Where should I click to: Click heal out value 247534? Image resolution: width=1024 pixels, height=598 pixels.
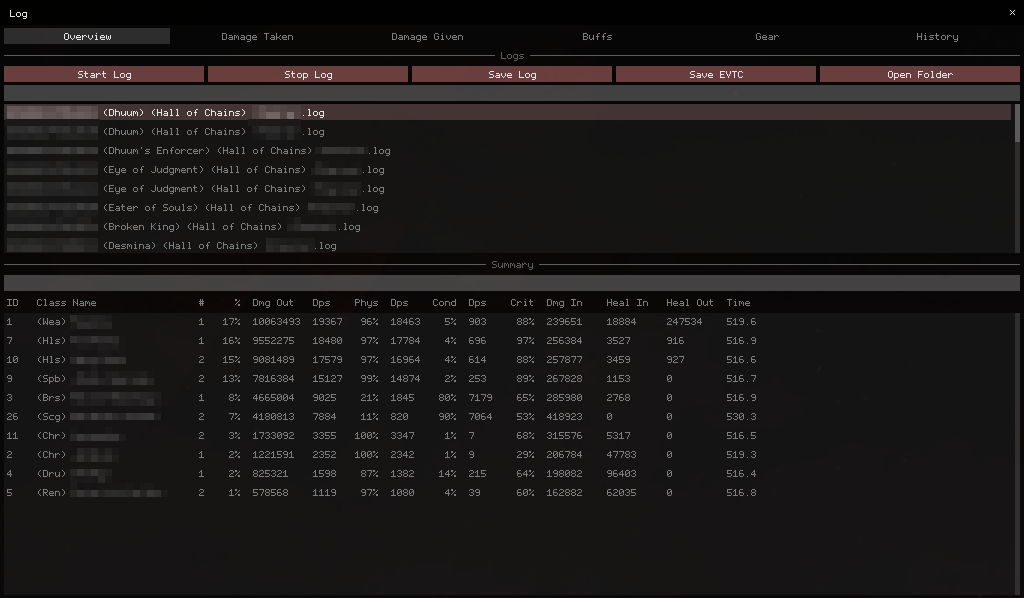coord(684,322)
